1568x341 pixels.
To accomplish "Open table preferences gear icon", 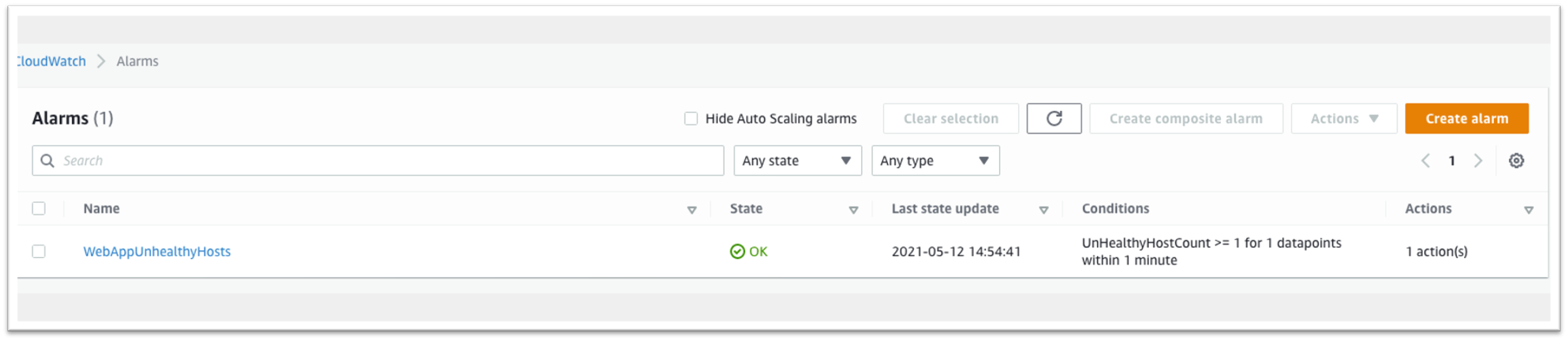I will 1516,161.
